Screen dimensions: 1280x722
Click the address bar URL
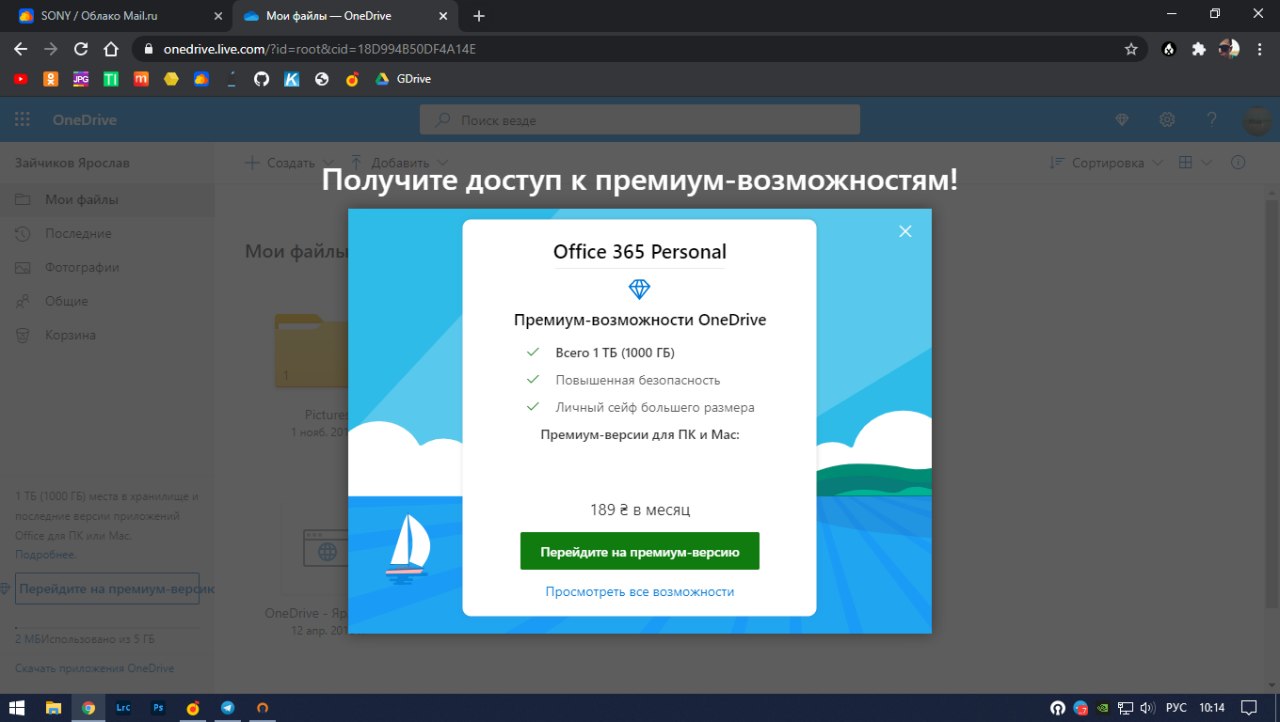coord(319,49)
